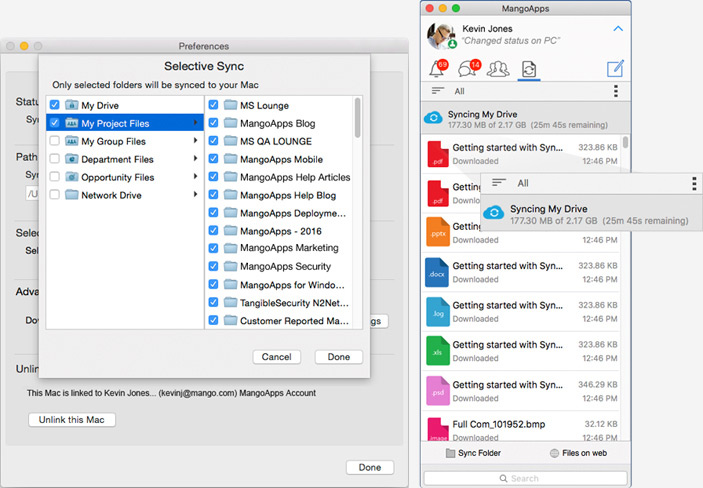Check the Opportunity Files checkbox
The image size is (703, 488).
[x=55, y=177]
